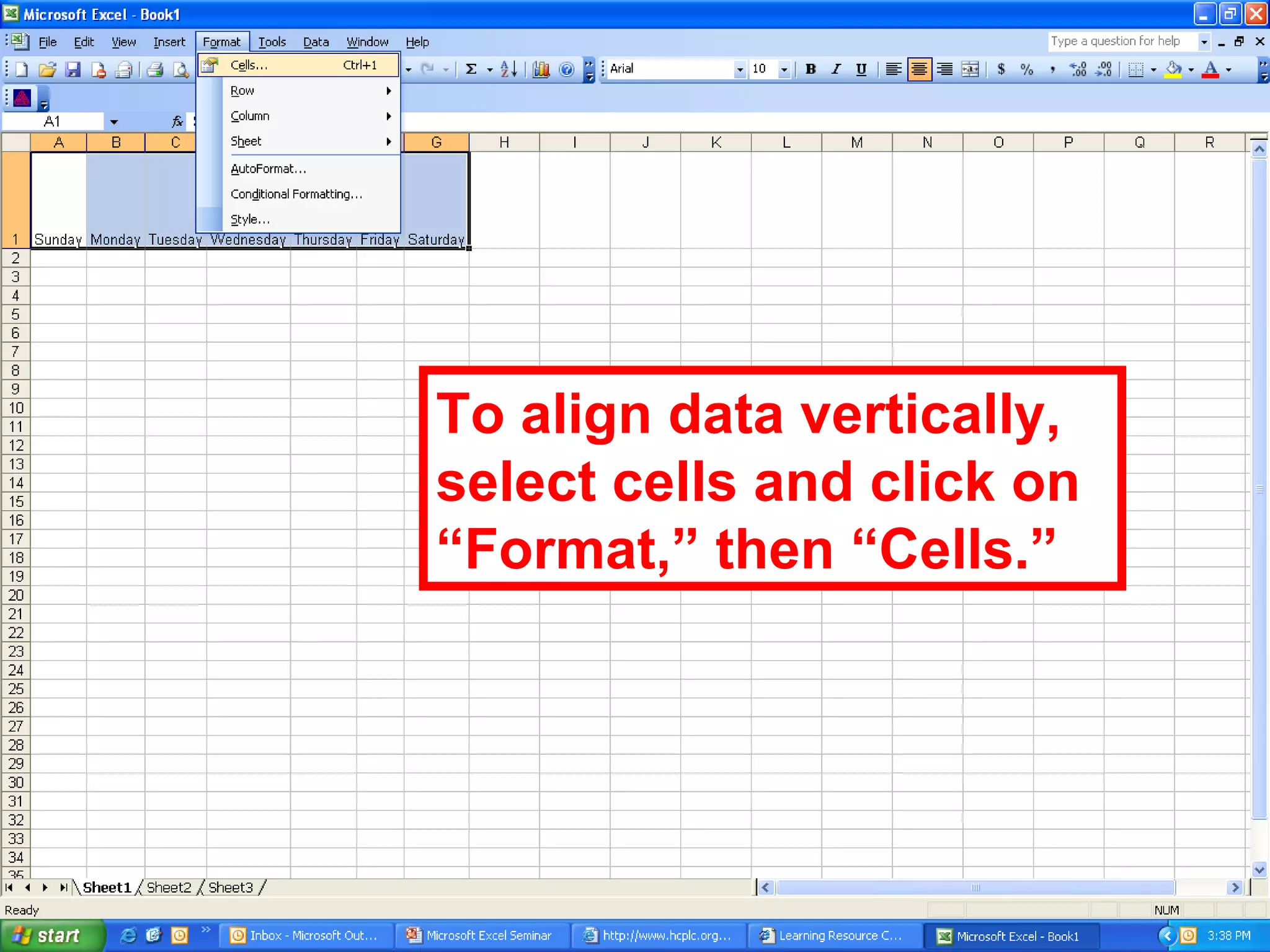1270x952 pixels.
Task: Open the Borders dropdown arrow
Action: pos(1153,69)
